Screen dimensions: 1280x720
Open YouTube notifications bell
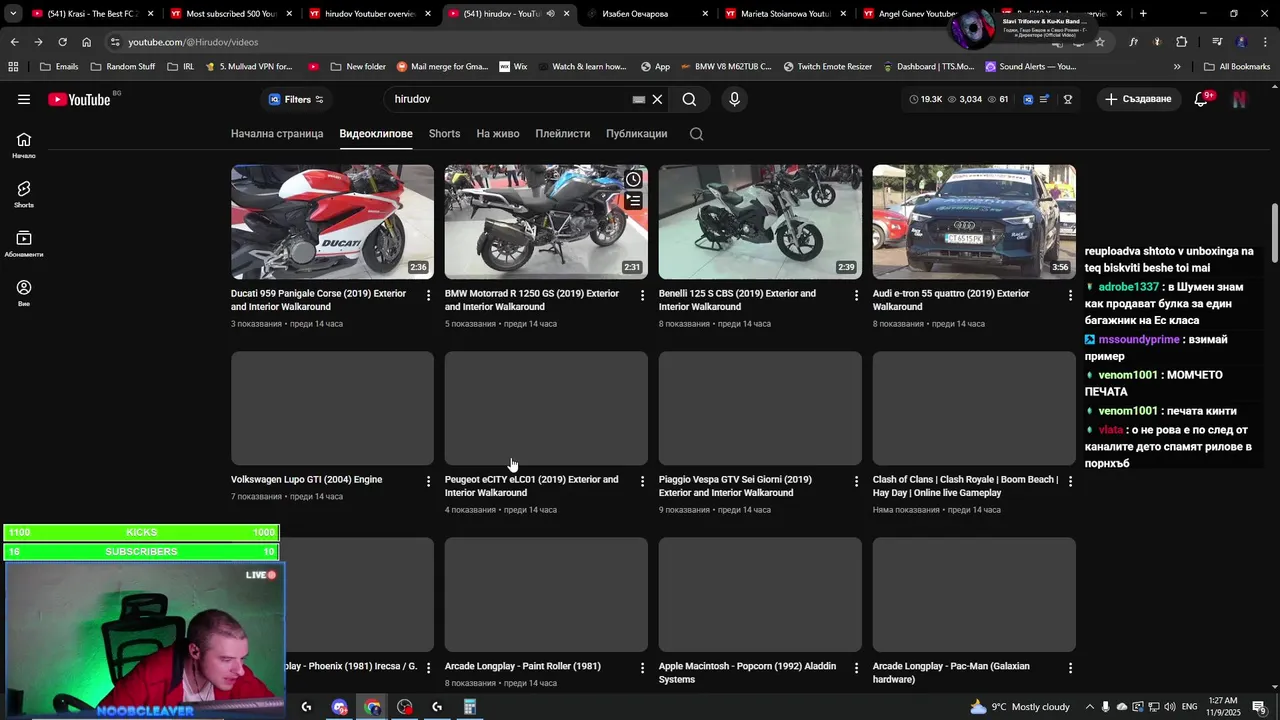pos(1201,99)
